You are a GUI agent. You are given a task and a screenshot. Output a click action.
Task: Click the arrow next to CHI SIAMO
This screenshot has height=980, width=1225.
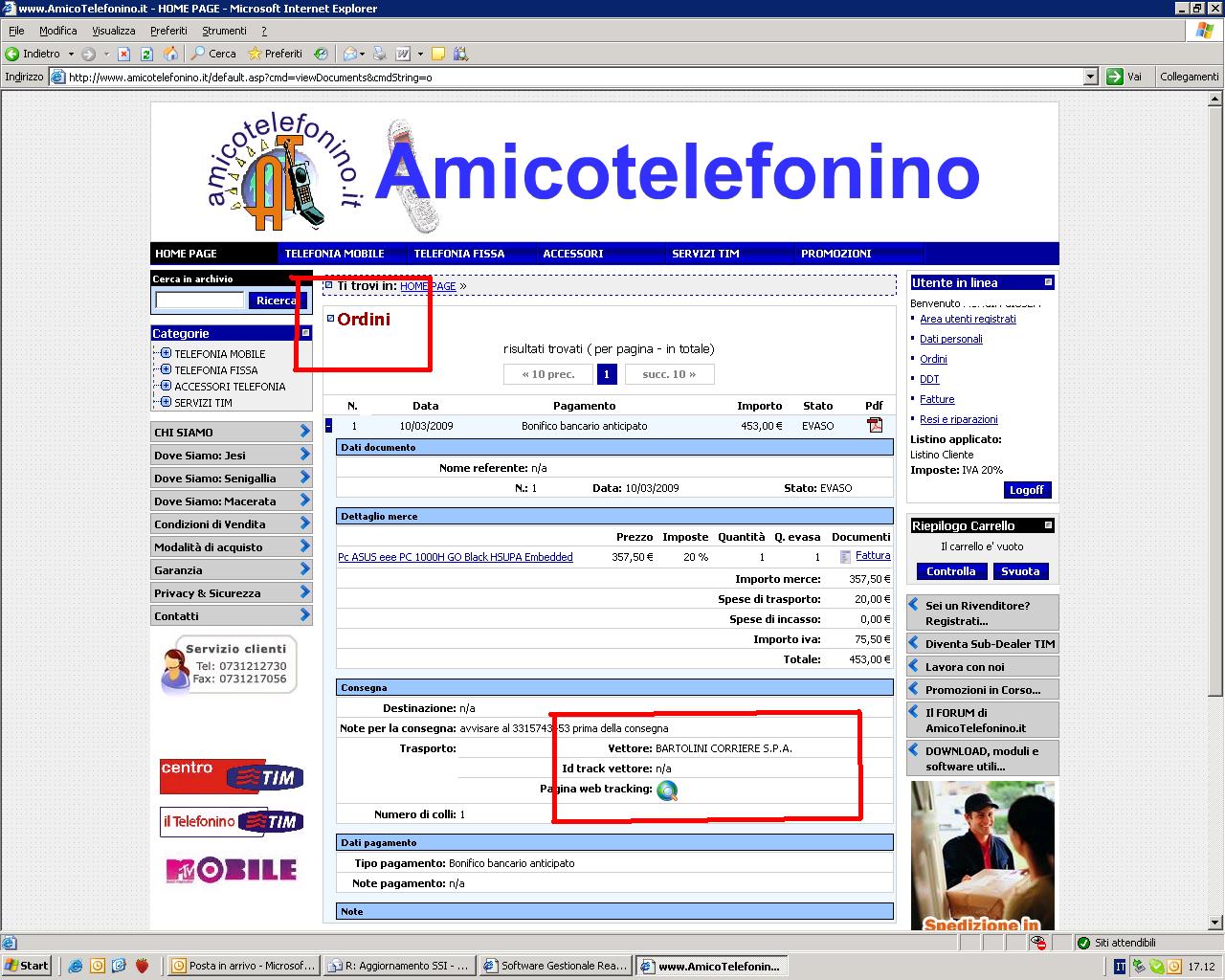click(304, 432)
